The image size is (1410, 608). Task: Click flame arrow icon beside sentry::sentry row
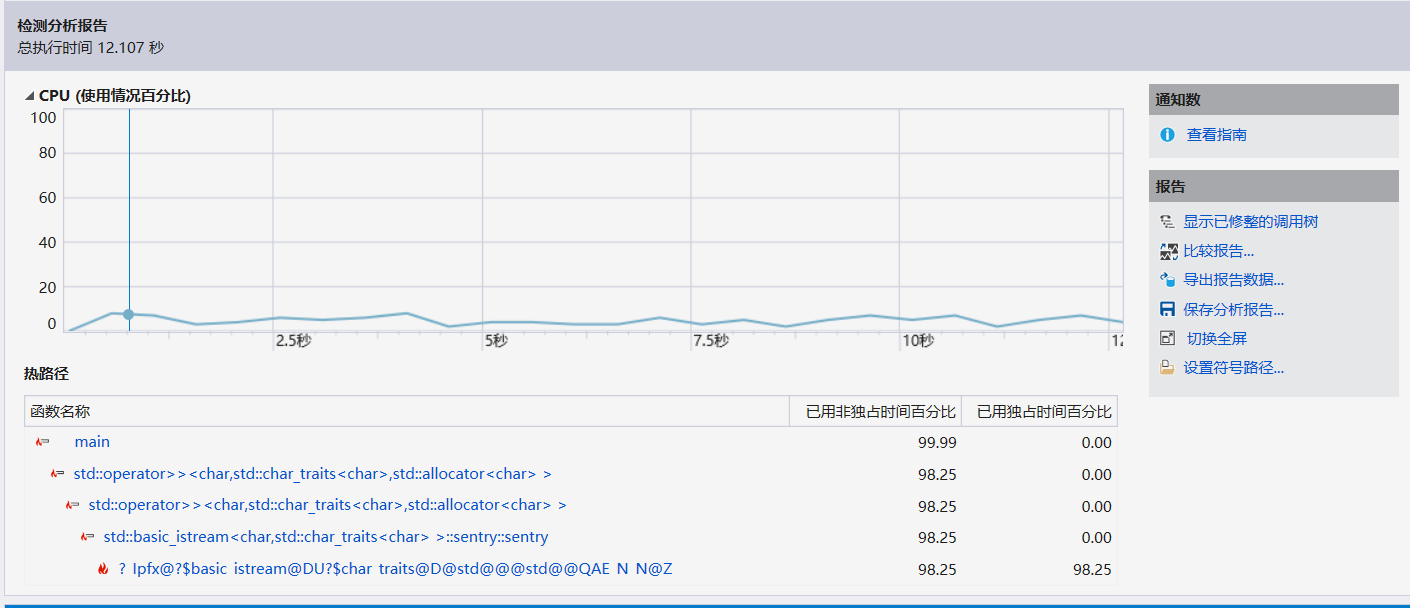(x=88, y=537)
